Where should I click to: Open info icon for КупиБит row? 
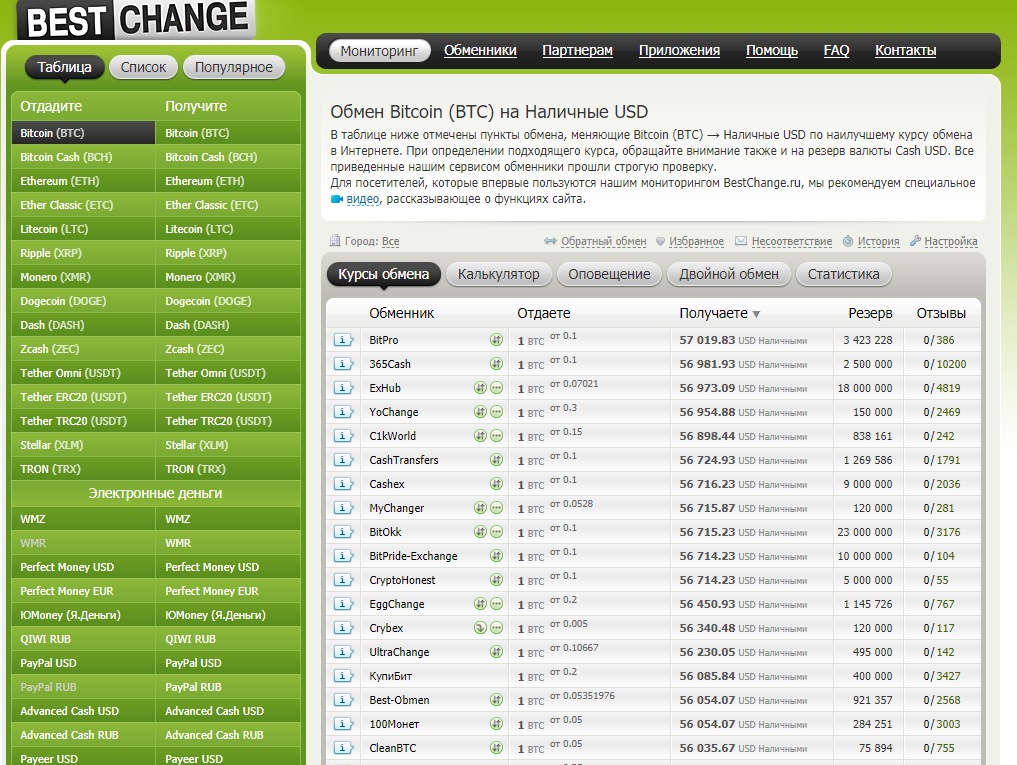[343, 676]
